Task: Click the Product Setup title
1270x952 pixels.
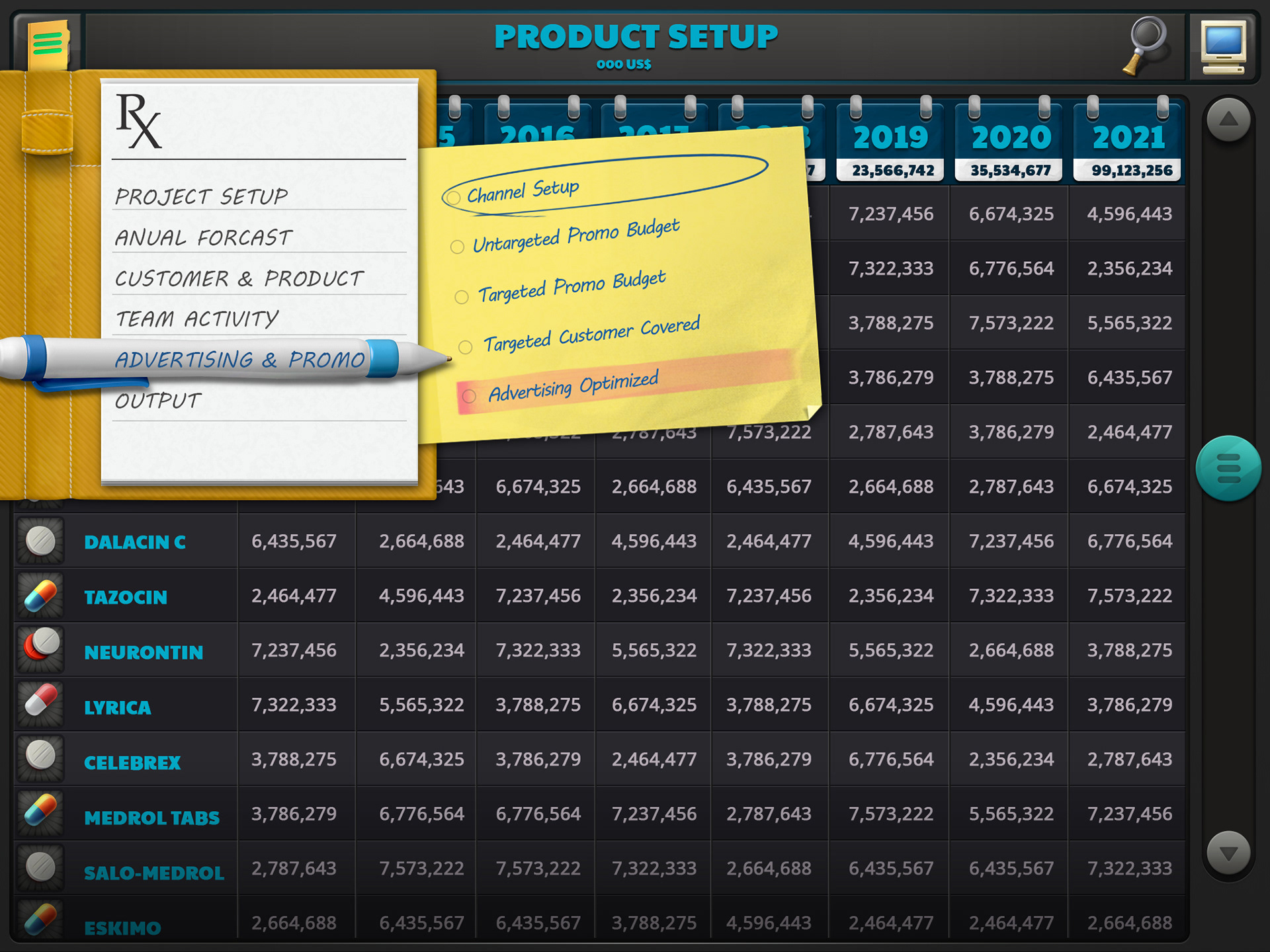Action: pos(636,36)
